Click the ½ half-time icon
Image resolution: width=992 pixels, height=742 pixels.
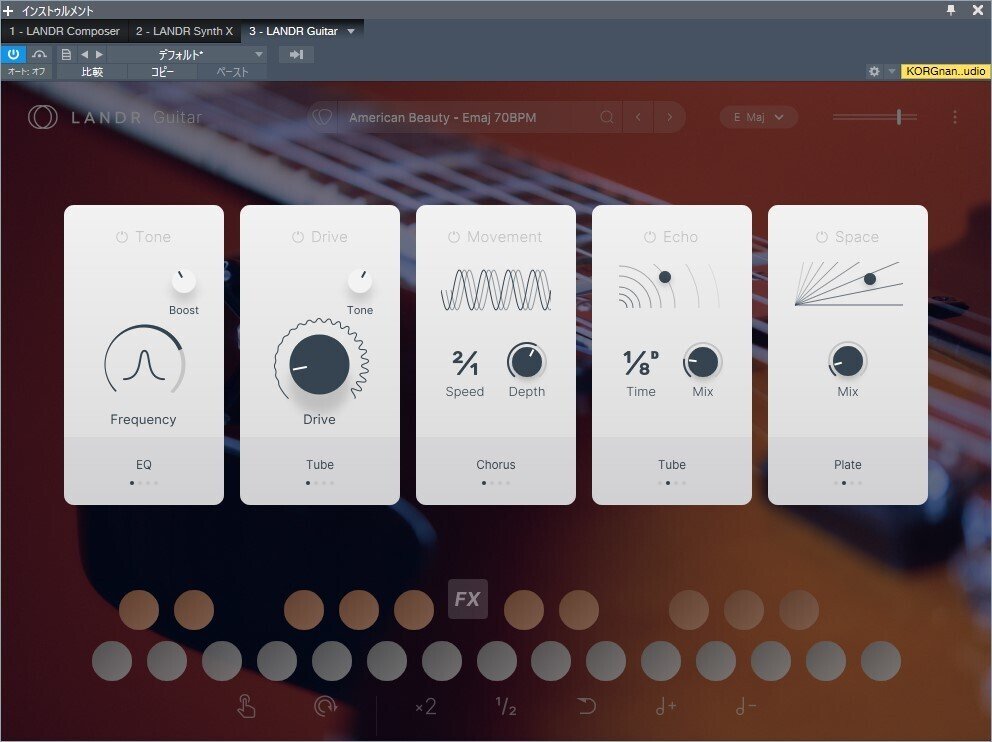coord(506,706)
